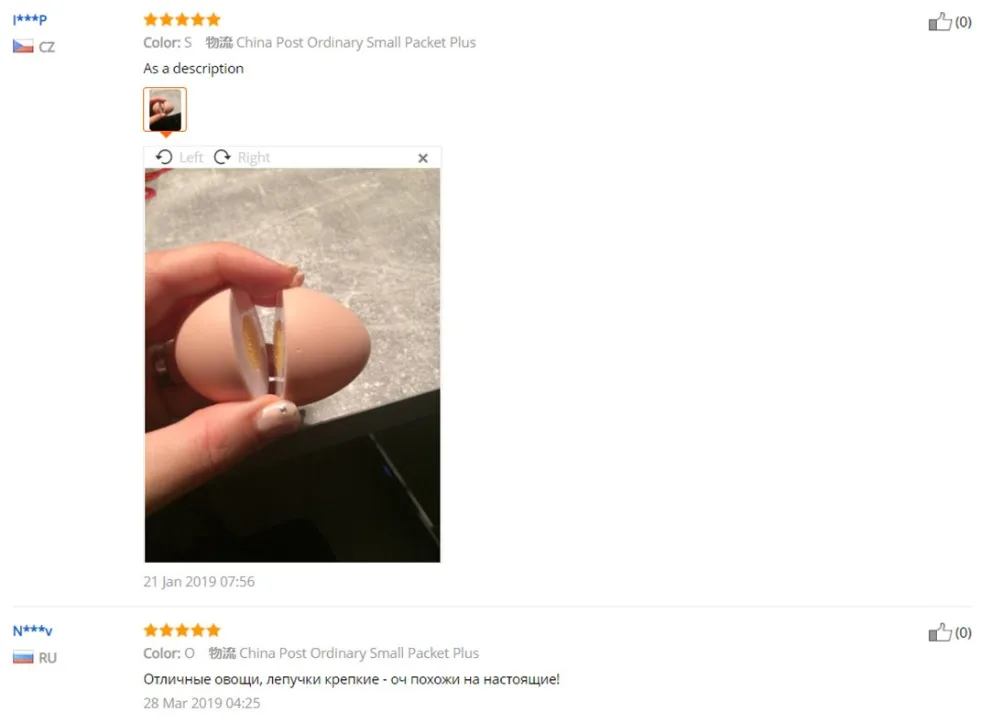Viewport: 1000px width, 723px height.
Task: Click the 21 Jan 2019 review date
Action: pyautogui.click(x=199, y=581)
